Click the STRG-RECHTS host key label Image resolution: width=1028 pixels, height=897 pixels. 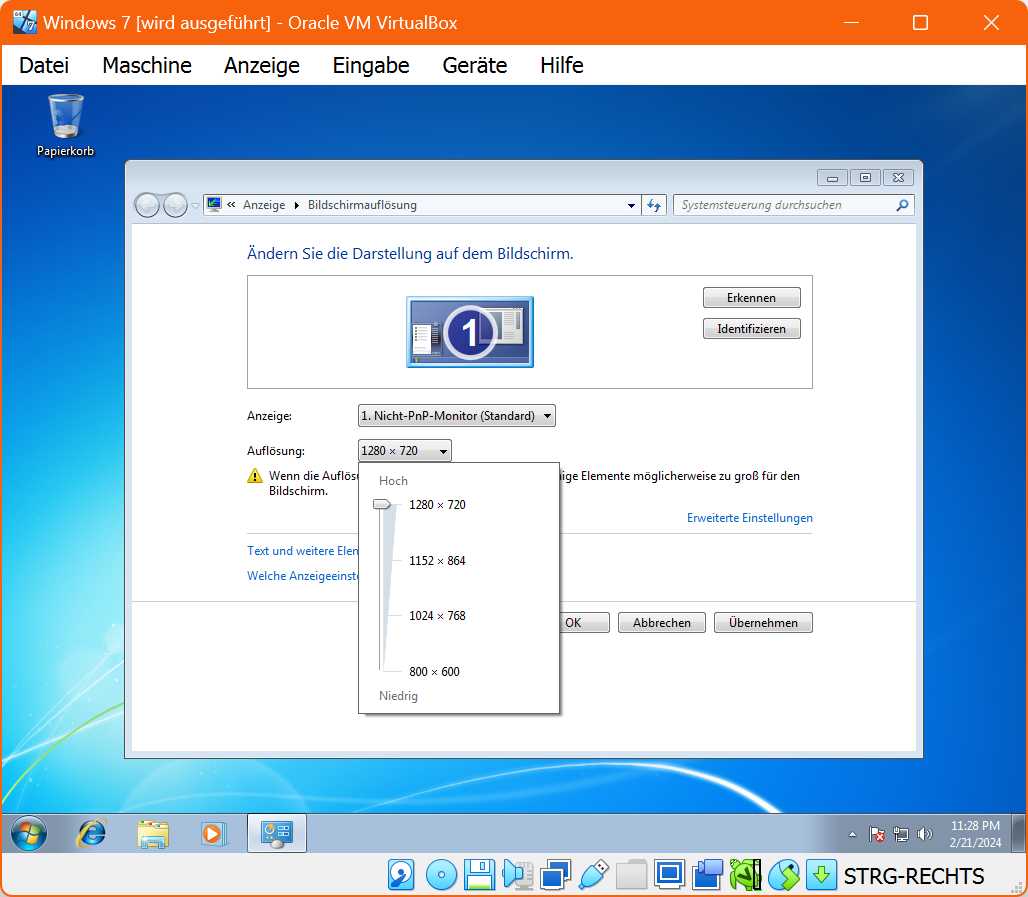tap(913, 876)
